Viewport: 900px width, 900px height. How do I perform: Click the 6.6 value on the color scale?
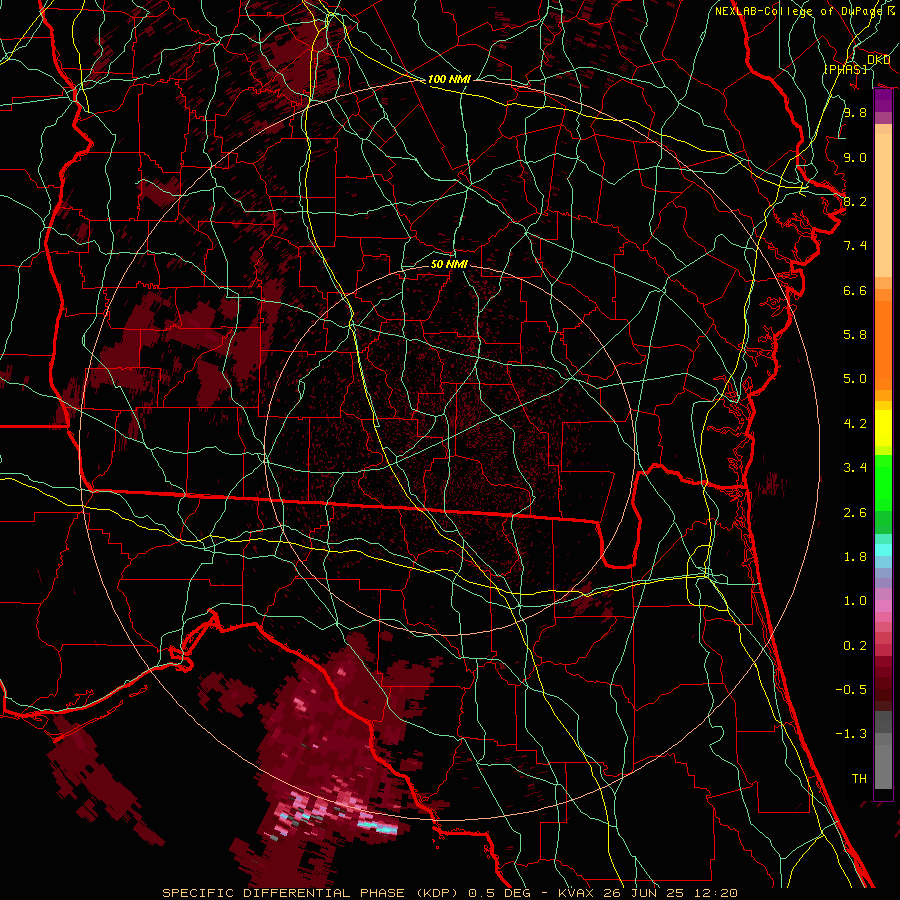point(855,290)
